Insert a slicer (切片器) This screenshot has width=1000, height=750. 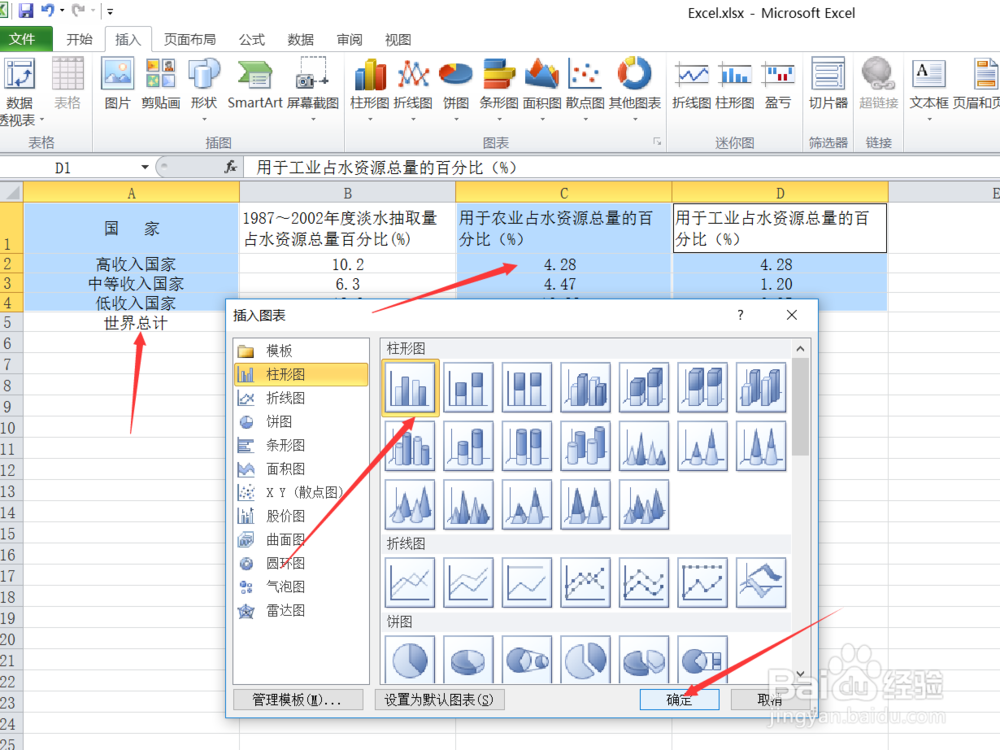pos(828,84)
